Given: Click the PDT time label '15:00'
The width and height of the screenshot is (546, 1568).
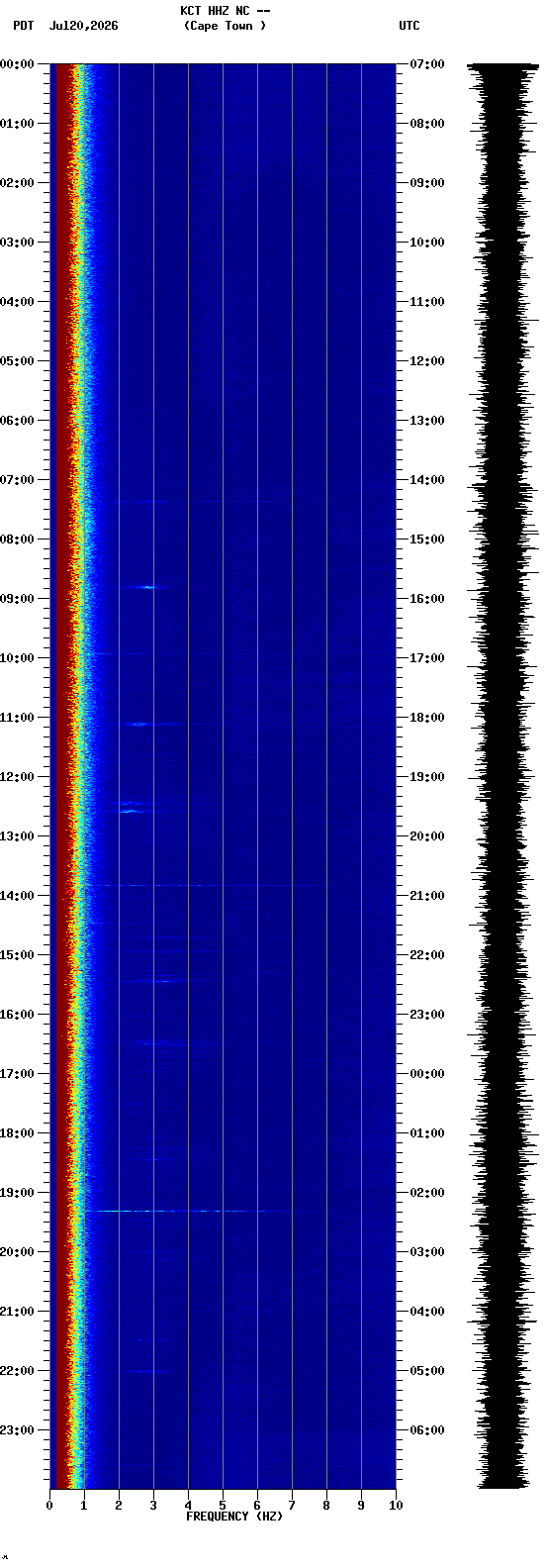Looking at the screenshot, I should pos(17,955).
